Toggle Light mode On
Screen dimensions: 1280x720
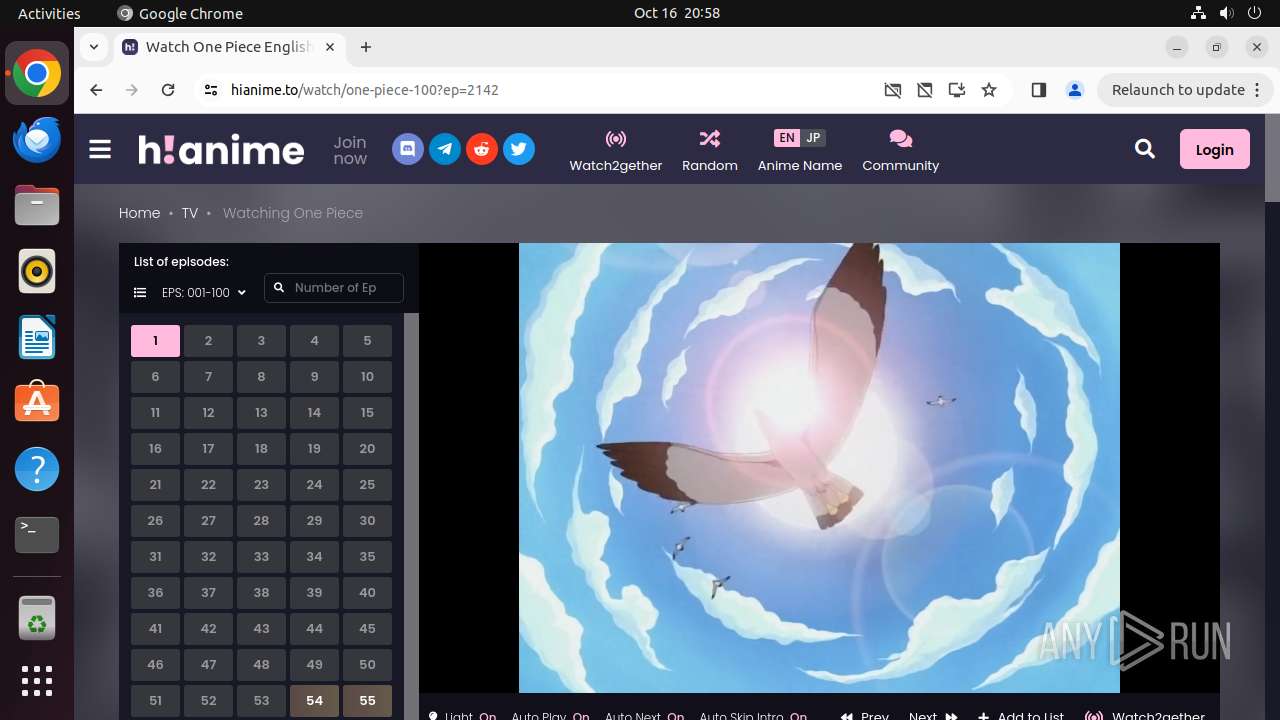[462, 716]
